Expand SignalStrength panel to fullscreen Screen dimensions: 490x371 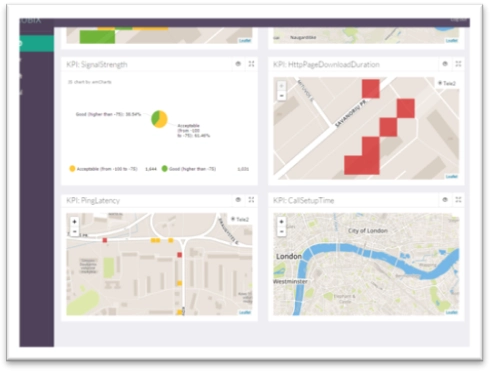click(x=251, y=64)
